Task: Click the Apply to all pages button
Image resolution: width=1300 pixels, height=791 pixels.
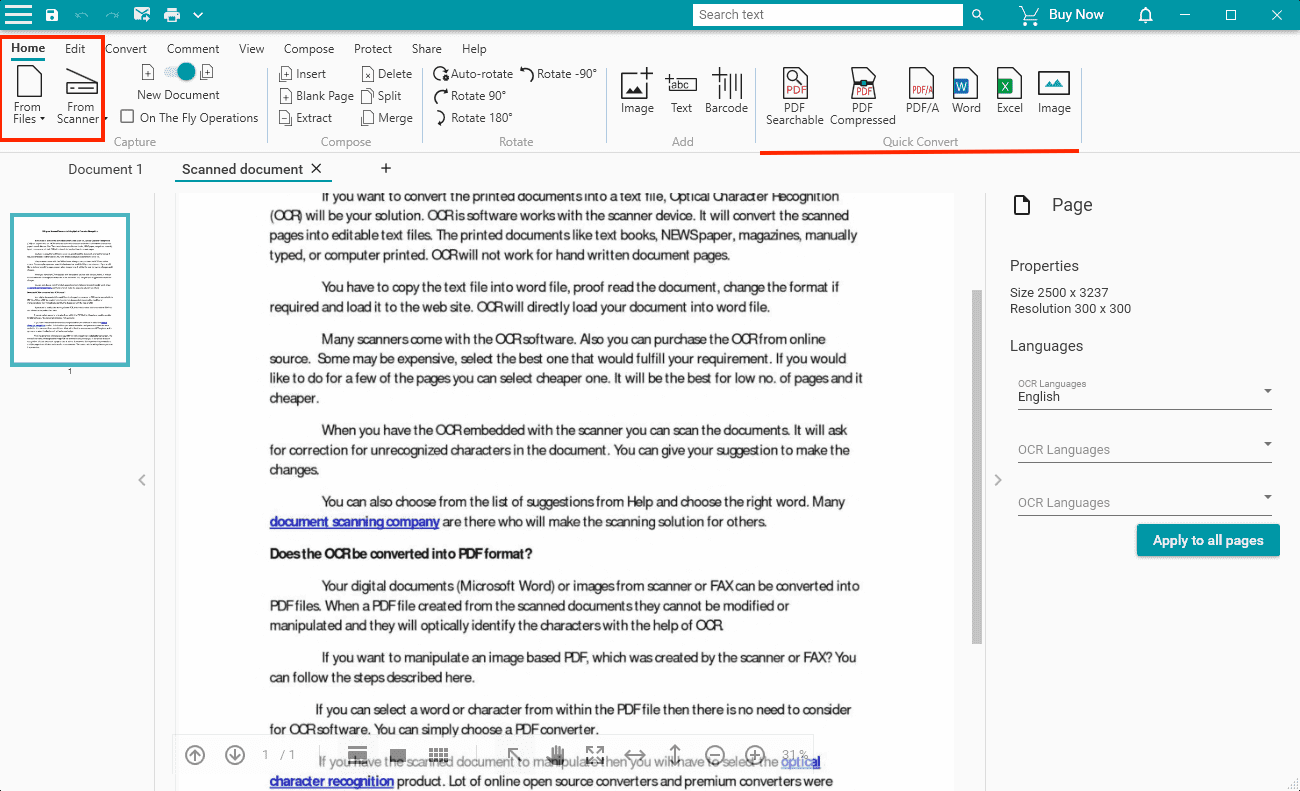Action: tap(1207, 540)
